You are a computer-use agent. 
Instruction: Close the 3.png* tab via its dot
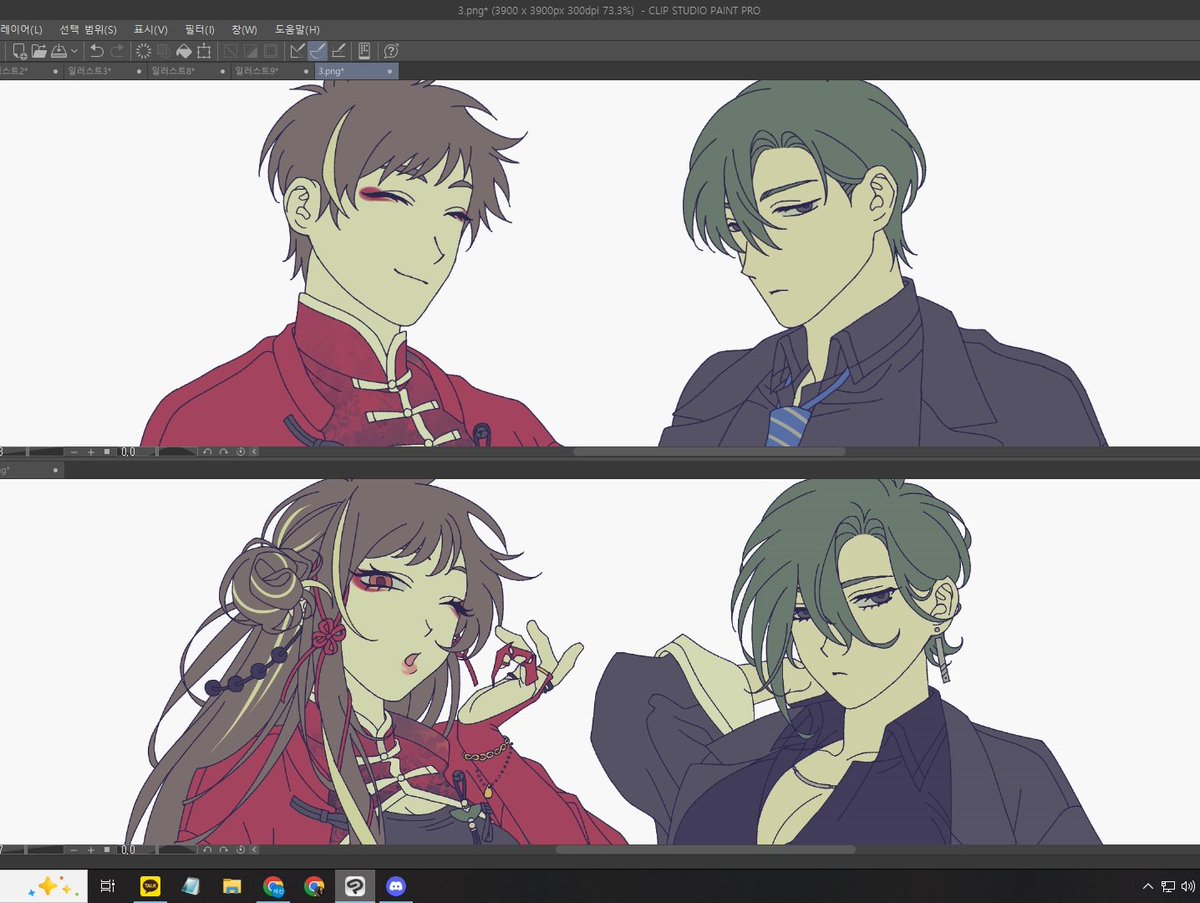390,72
